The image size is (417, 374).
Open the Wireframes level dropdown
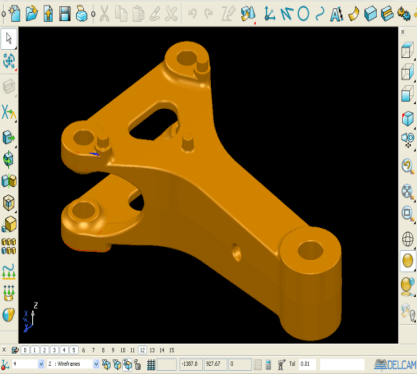click(x=73, y=364)
